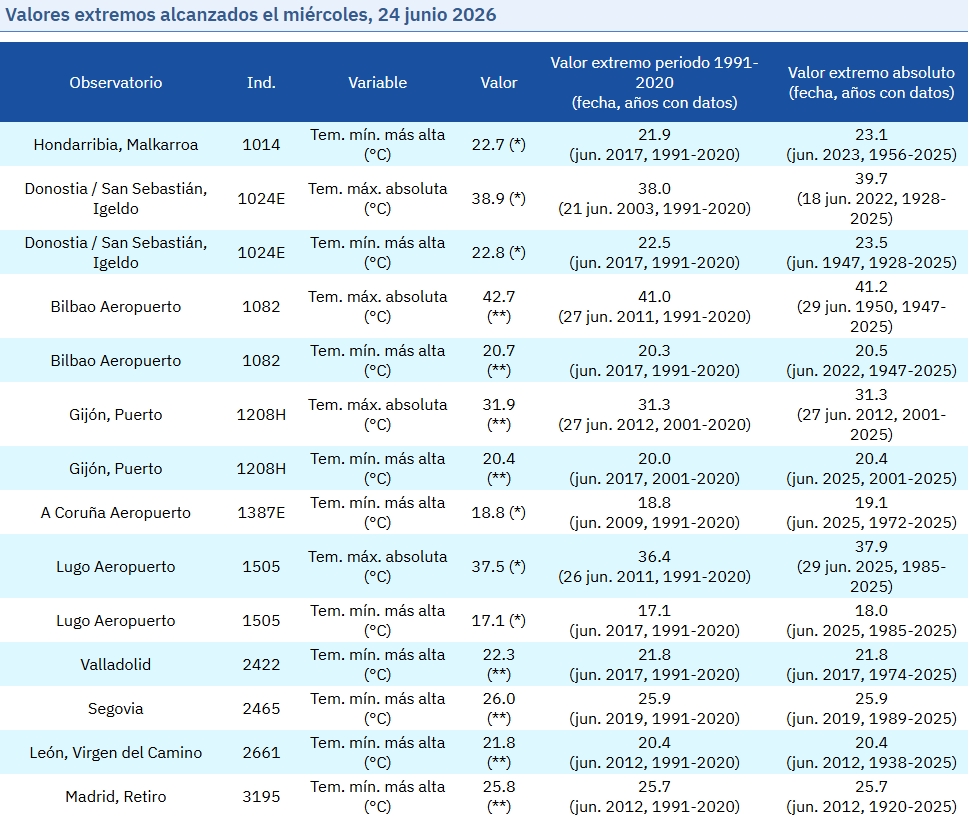The image size is (969, 817).
Task: Select station code 3195 cell
Action: point(261,796)
